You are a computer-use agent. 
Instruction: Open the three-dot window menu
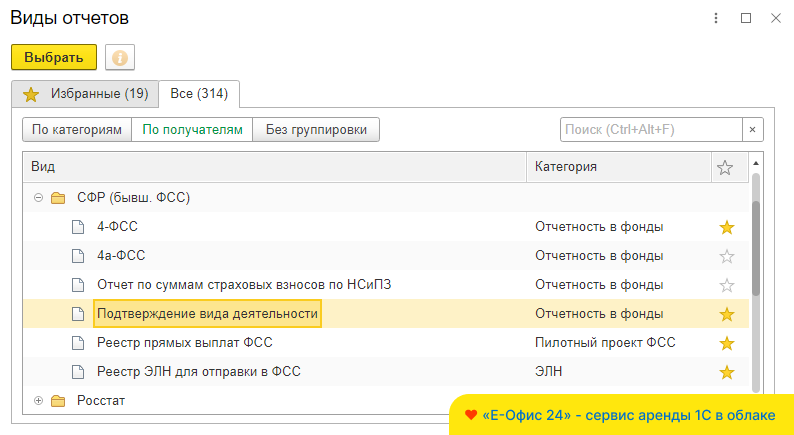click(x=715, y=18)
